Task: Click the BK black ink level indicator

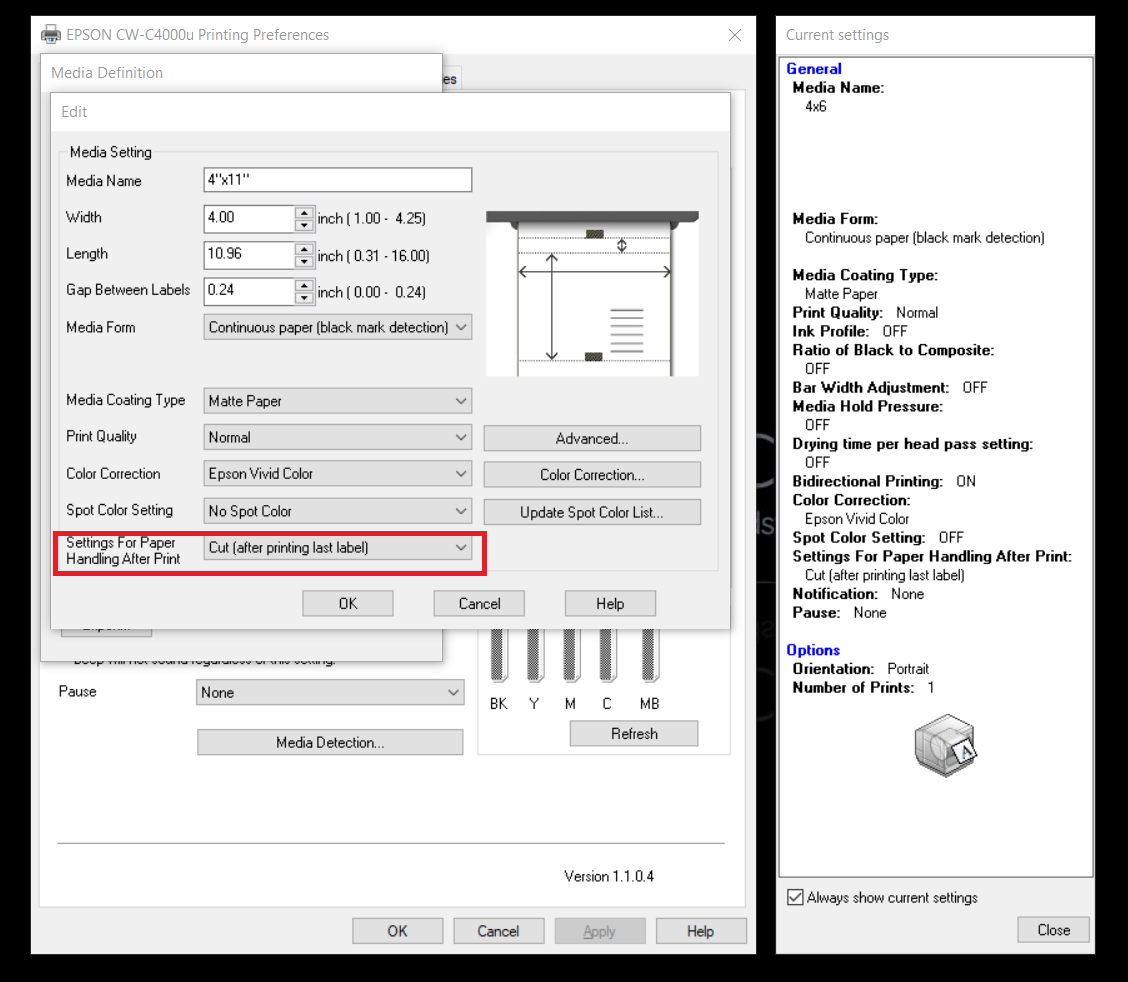Action: 498,656
